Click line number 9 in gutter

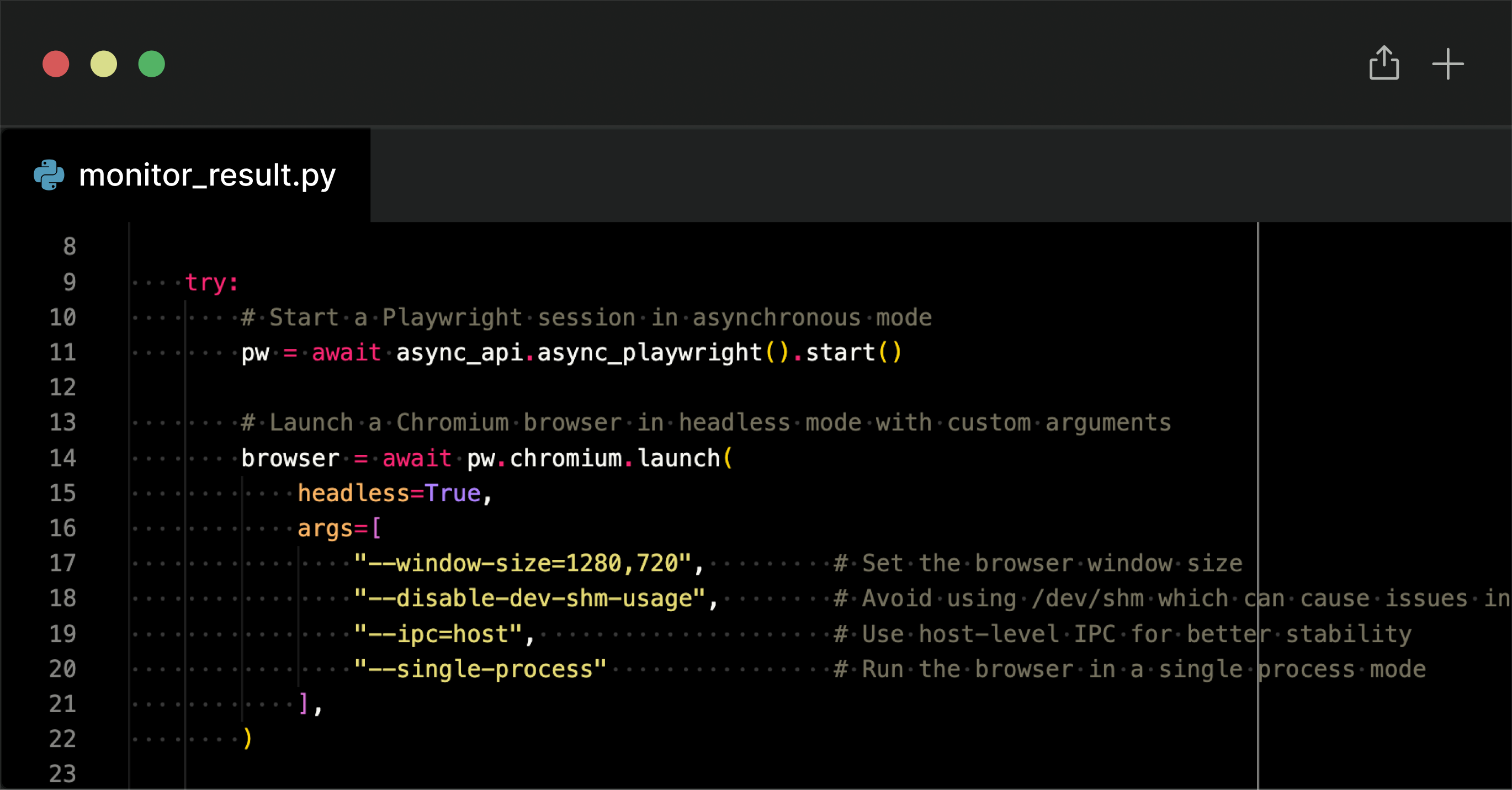coord(69,282)
